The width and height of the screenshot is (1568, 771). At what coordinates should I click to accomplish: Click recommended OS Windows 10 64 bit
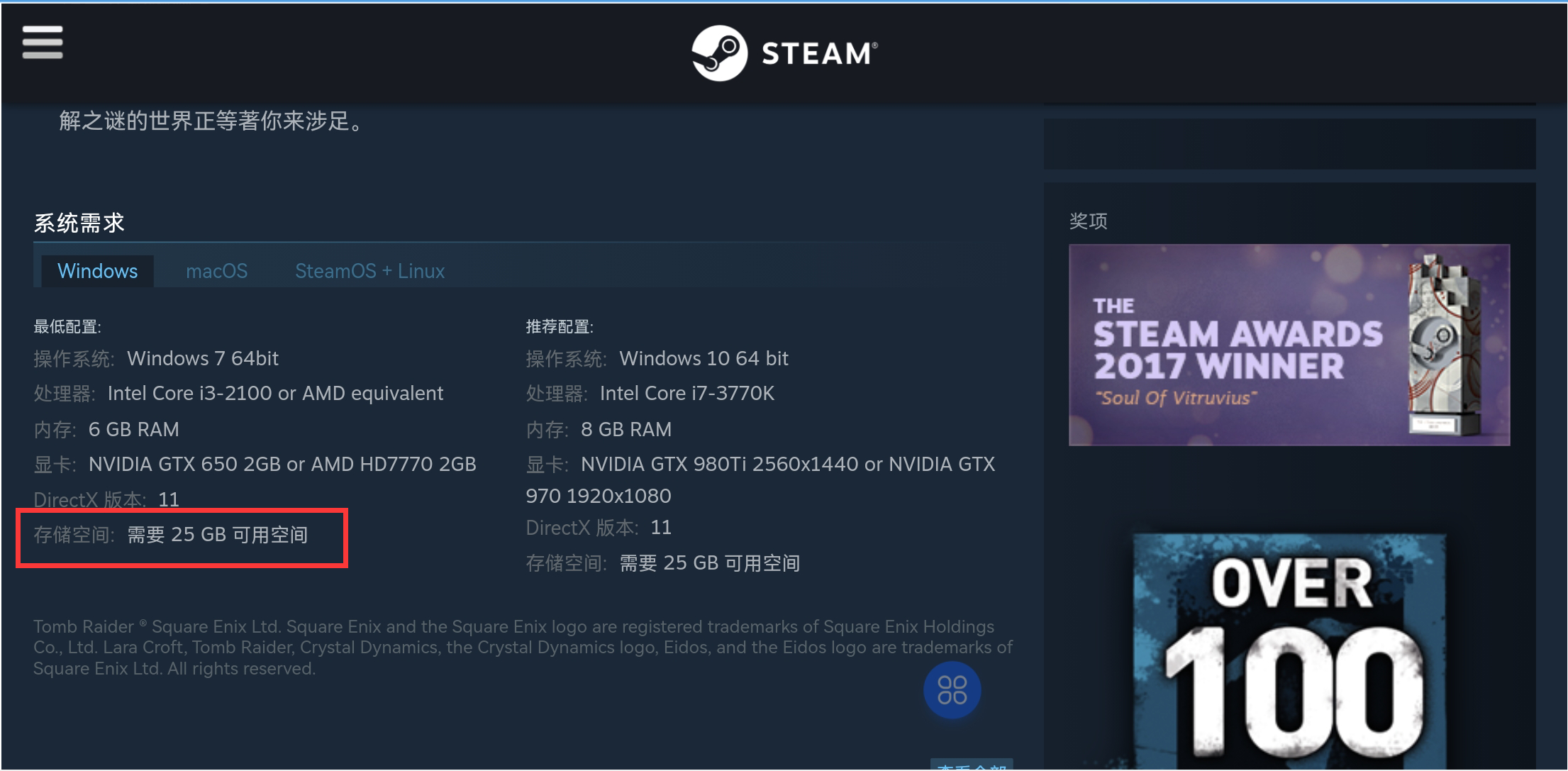[704, 358]
